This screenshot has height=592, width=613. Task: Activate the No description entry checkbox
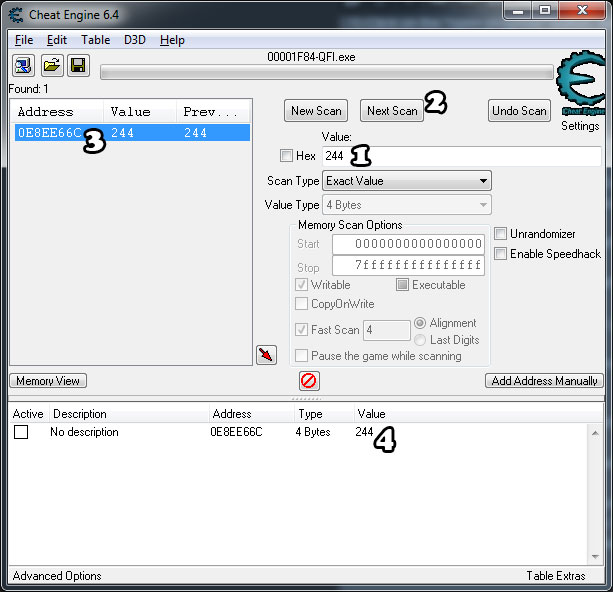[21, 432]
